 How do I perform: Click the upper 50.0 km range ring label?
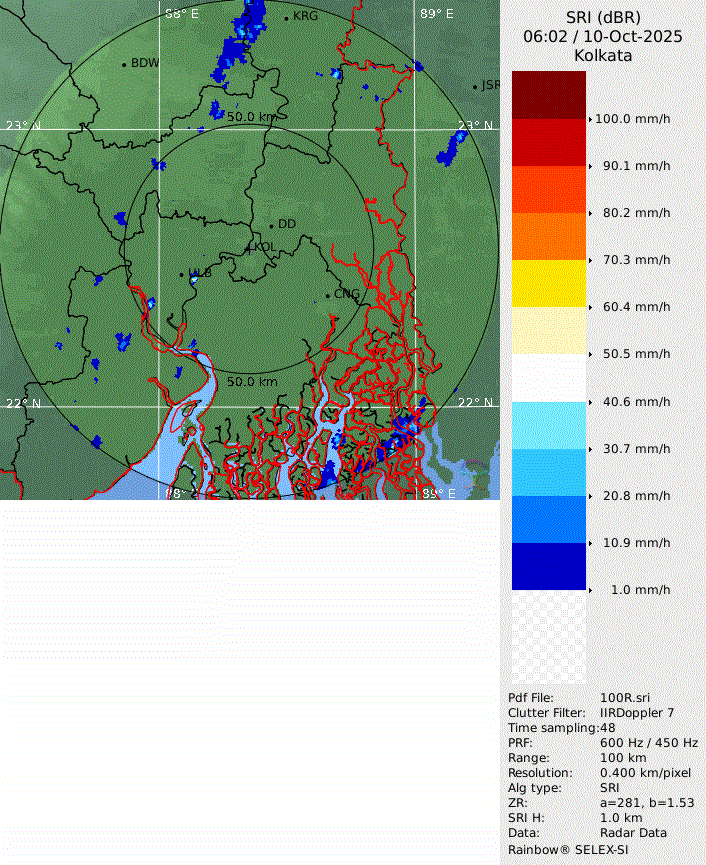251,117
